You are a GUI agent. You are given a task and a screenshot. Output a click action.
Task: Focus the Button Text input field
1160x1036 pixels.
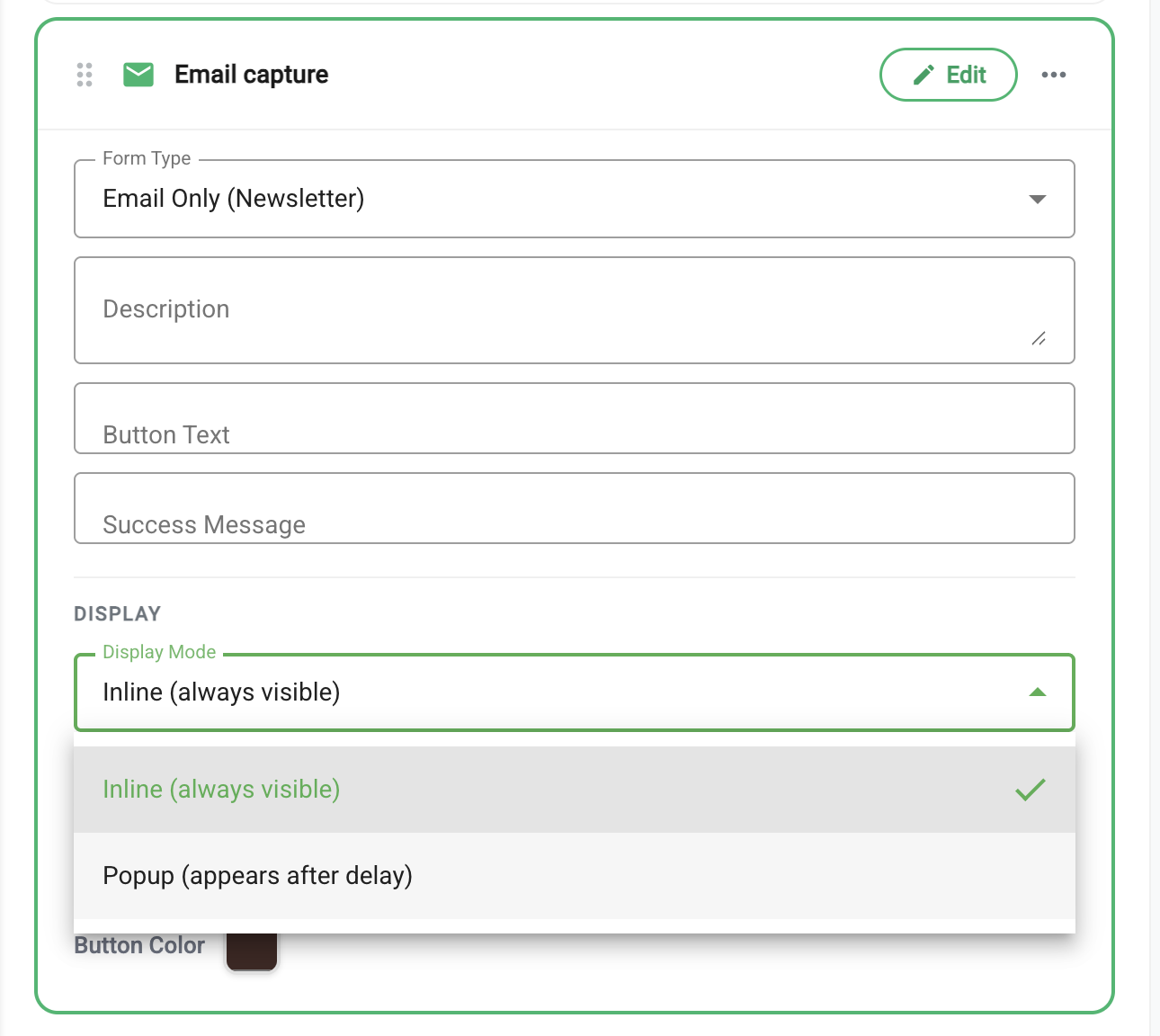576,418
